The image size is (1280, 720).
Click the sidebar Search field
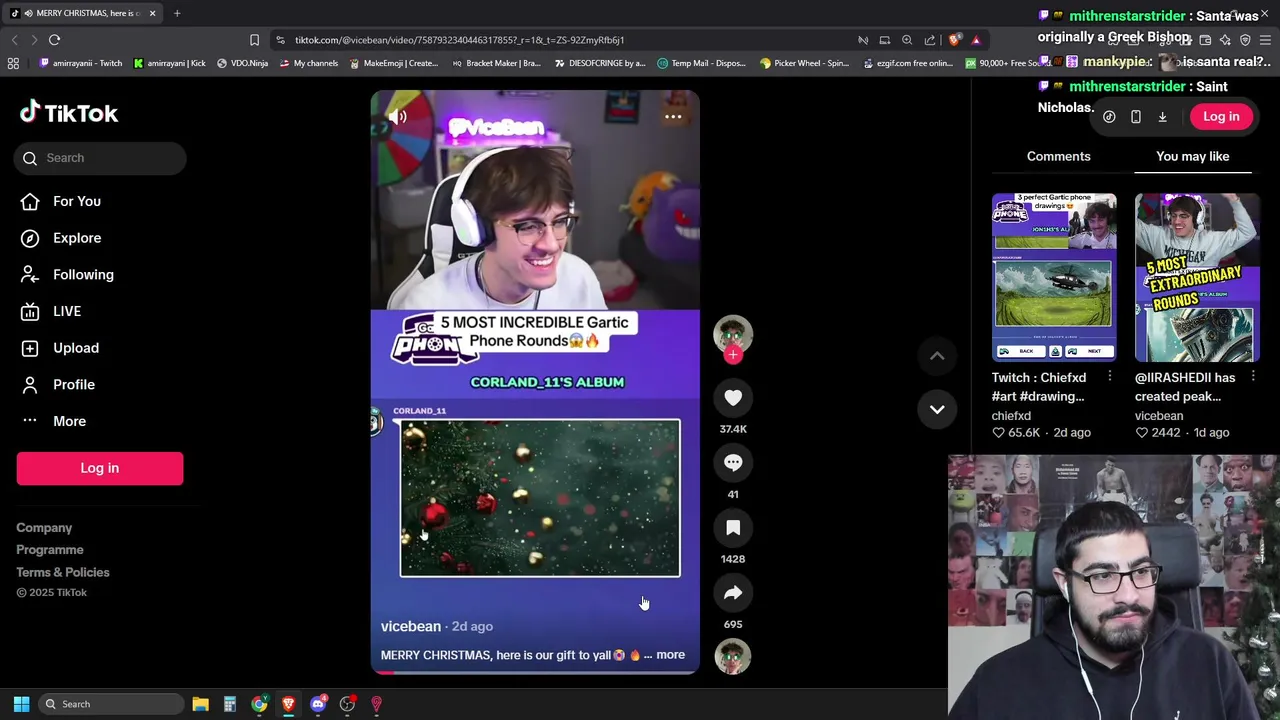[x=100, y=158]
